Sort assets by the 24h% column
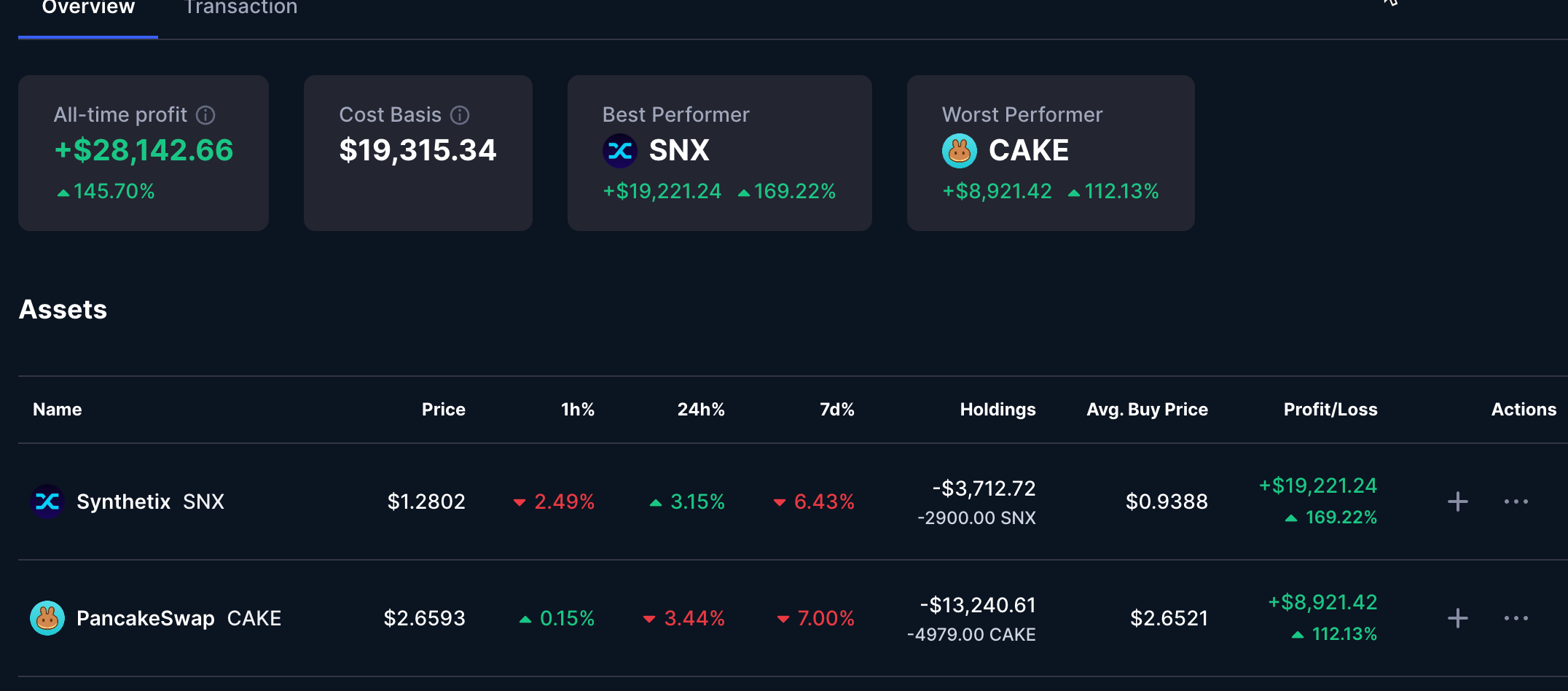 click(701, 410)
